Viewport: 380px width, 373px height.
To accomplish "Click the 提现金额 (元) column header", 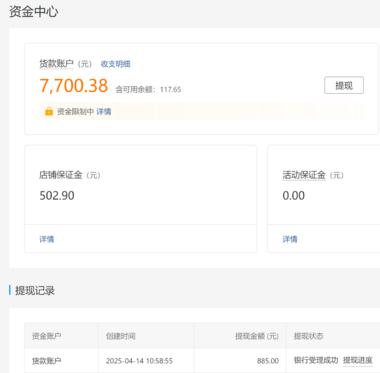I will (257, 336).
